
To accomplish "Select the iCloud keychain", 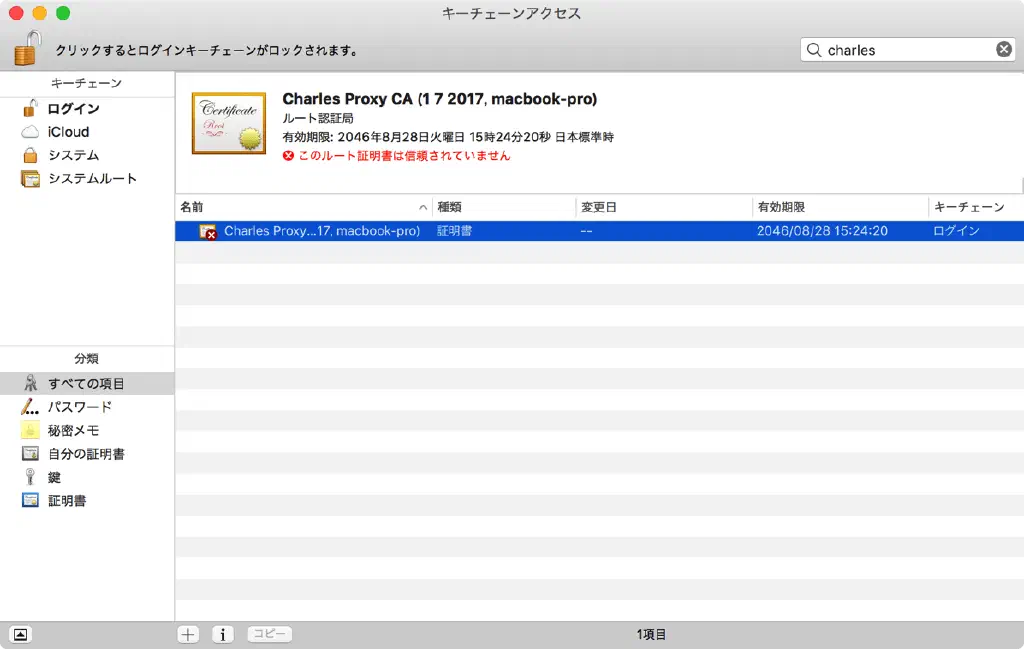I will click(68, 132).
